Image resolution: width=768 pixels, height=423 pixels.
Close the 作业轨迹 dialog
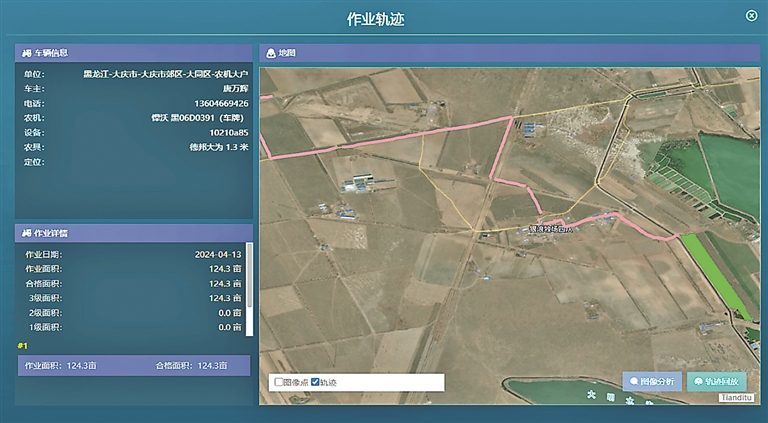[751, 15]
